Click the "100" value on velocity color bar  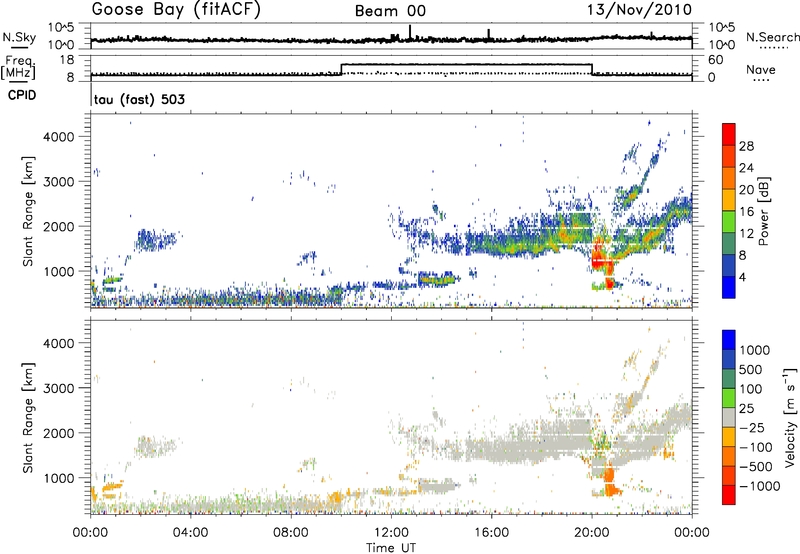(751, 389)
